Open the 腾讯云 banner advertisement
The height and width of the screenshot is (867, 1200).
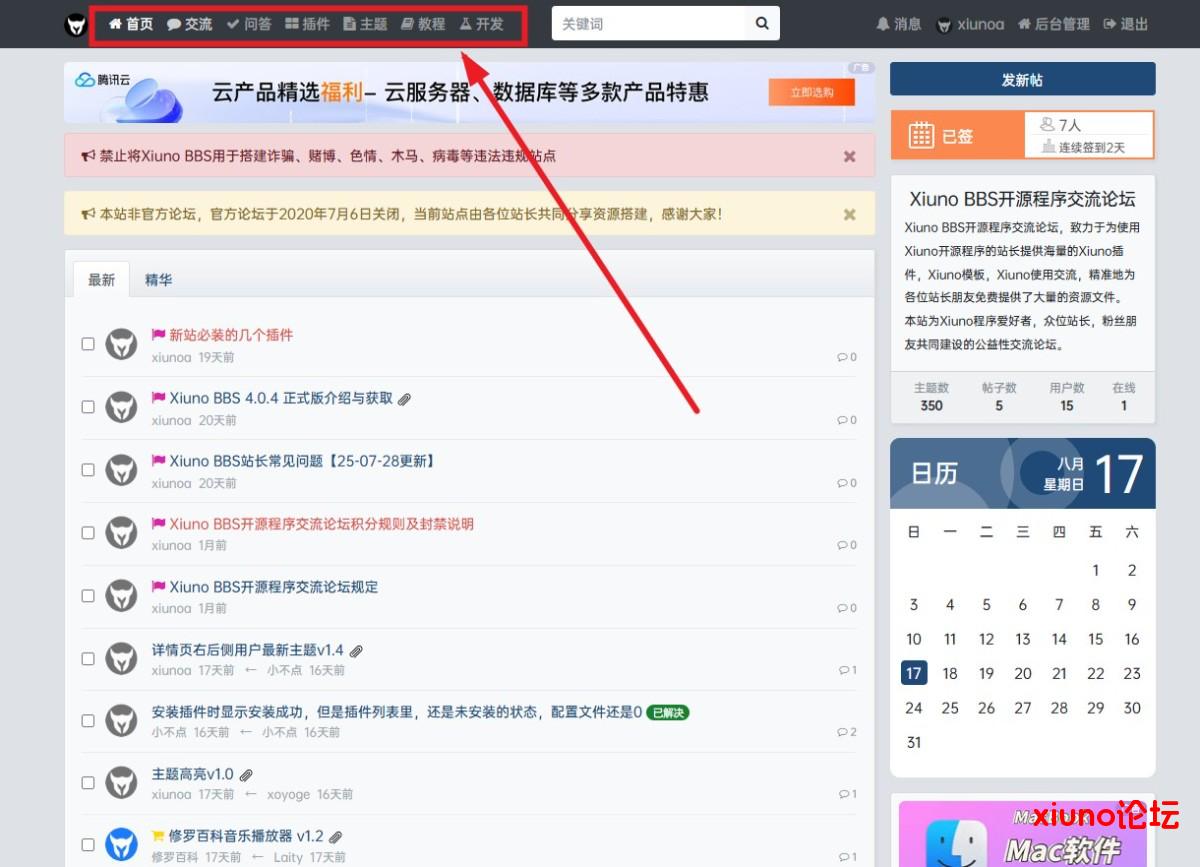click(469, 93)
